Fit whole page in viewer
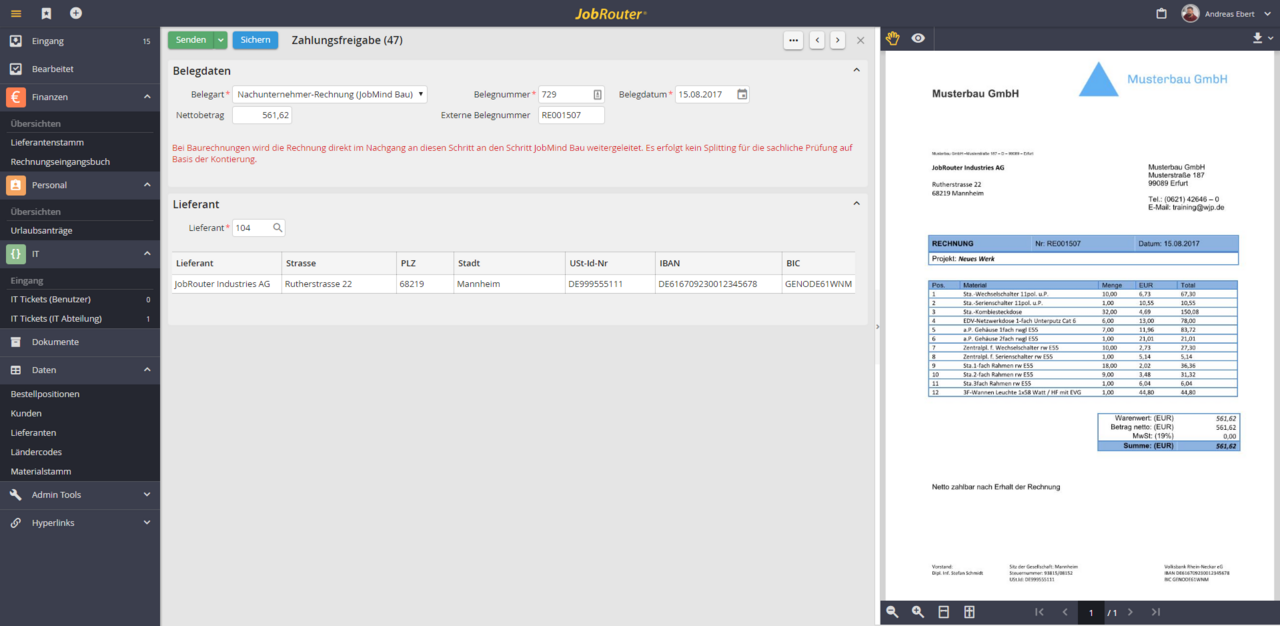 click(969, 612)
